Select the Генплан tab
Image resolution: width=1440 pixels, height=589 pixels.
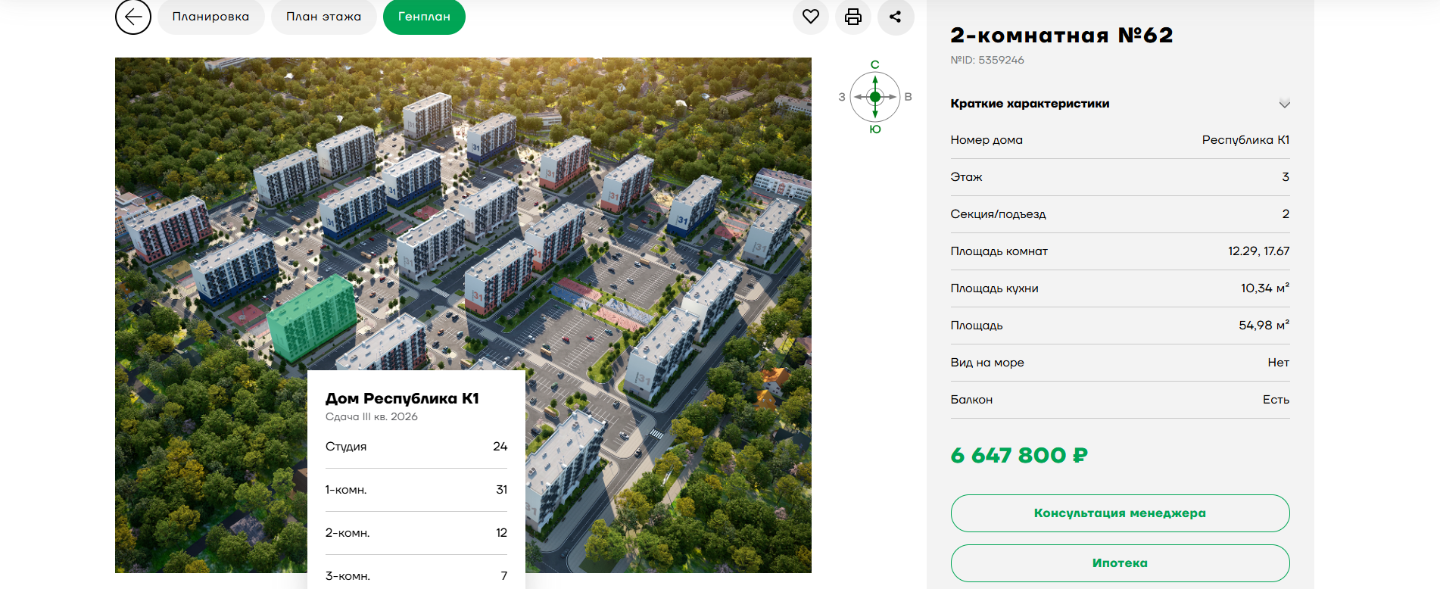[424, 17]
